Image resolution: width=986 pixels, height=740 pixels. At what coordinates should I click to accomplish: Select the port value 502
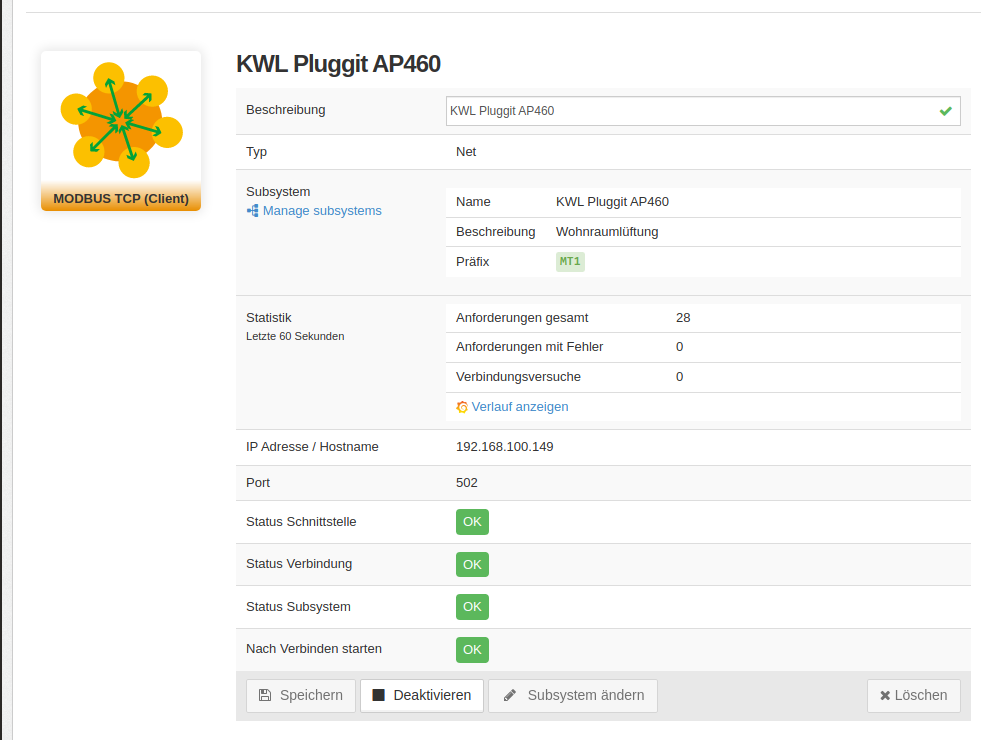pos(467,483)
